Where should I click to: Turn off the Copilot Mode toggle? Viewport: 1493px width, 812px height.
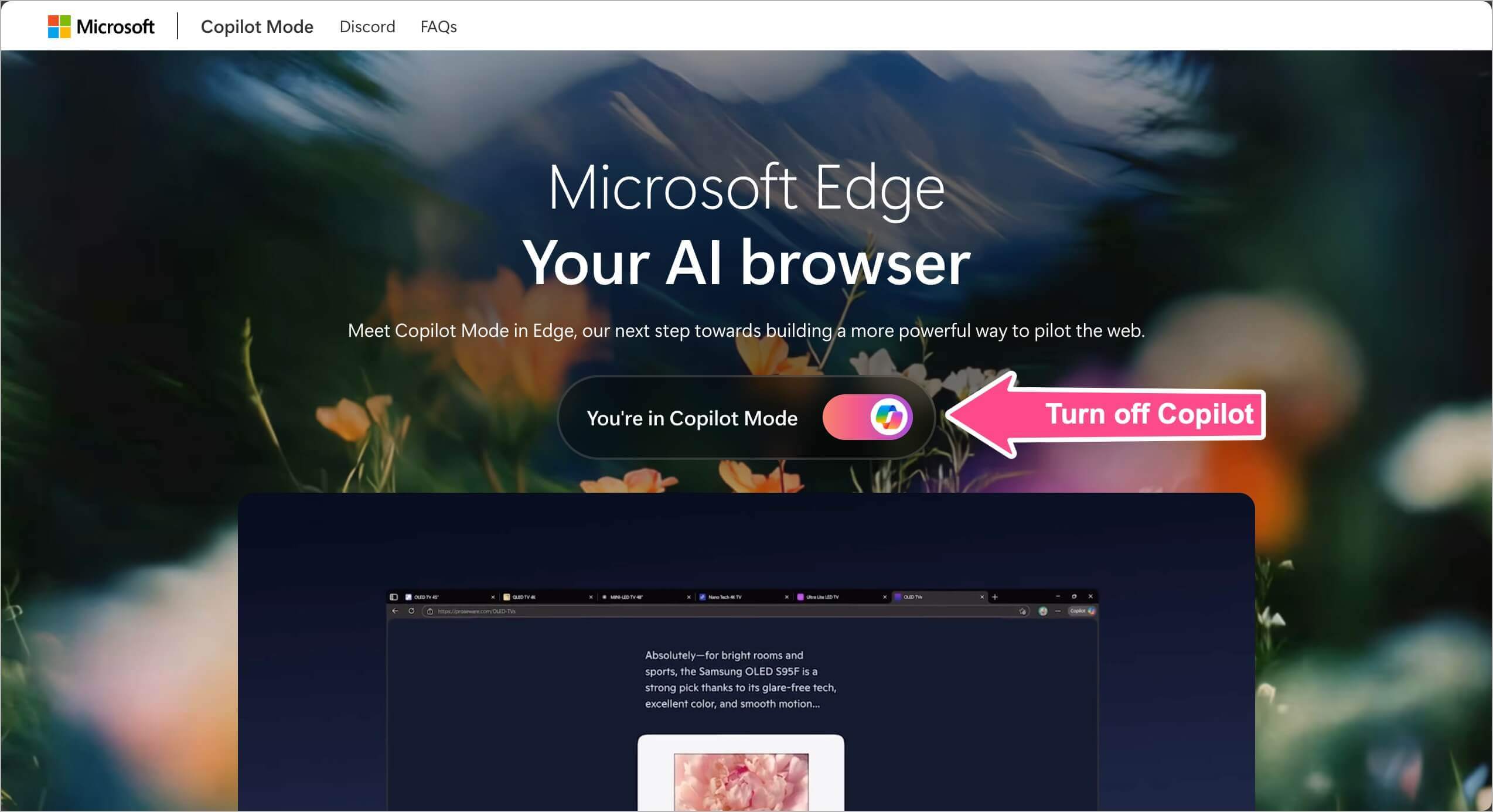click(x=867, y=417)
